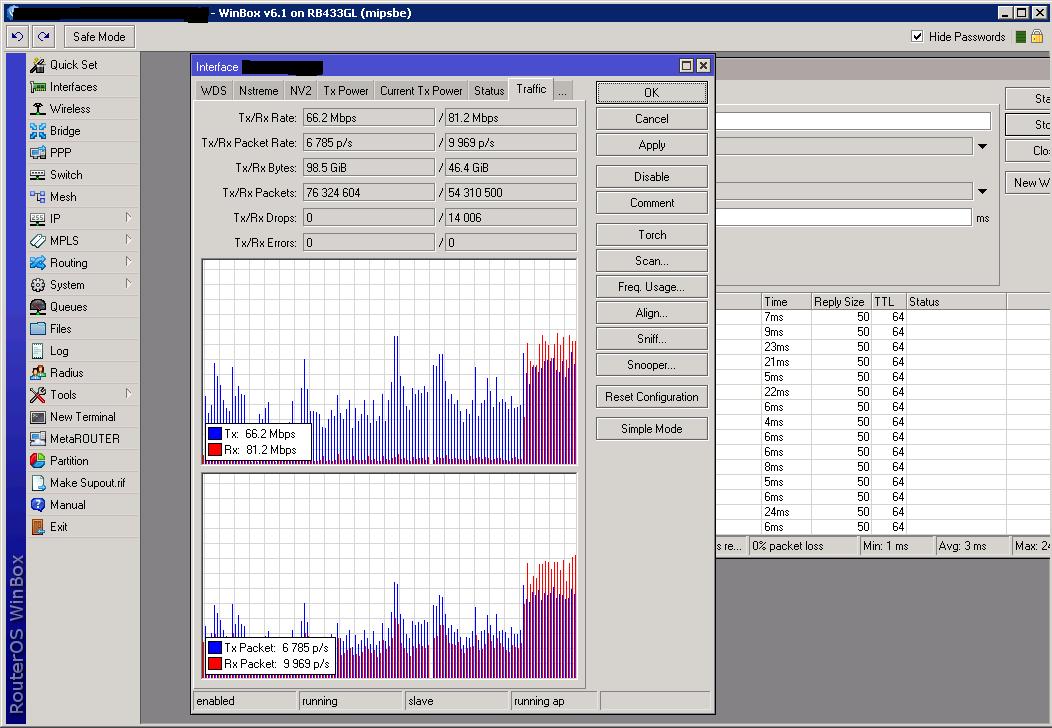The height and width of the screenshot is (728, 1052).
Task: Open the Log sidebar item
Action: point(59,351)
